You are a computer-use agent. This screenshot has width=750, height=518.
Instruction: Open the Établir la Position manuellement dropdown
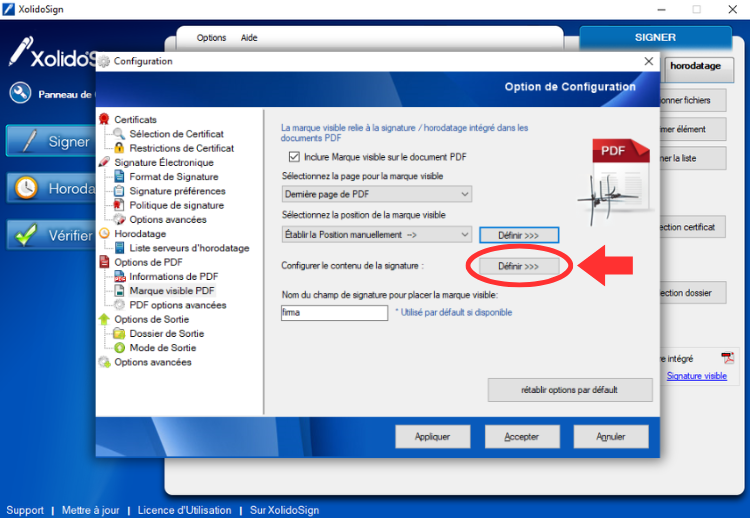click(x=376, y=235)
